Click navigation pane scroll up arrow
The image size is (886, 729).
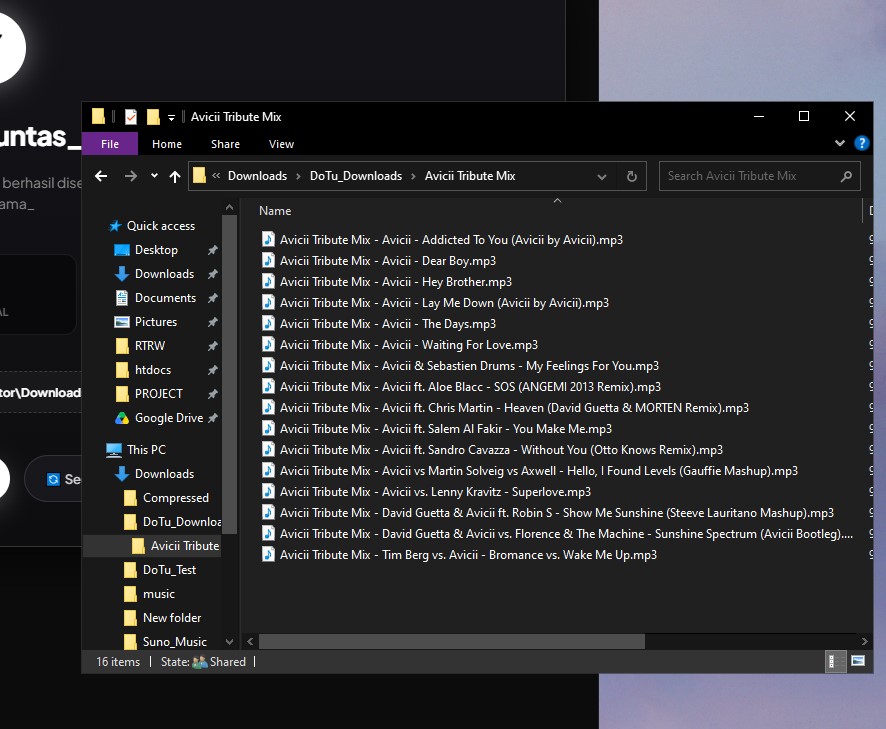click(229, 208)
